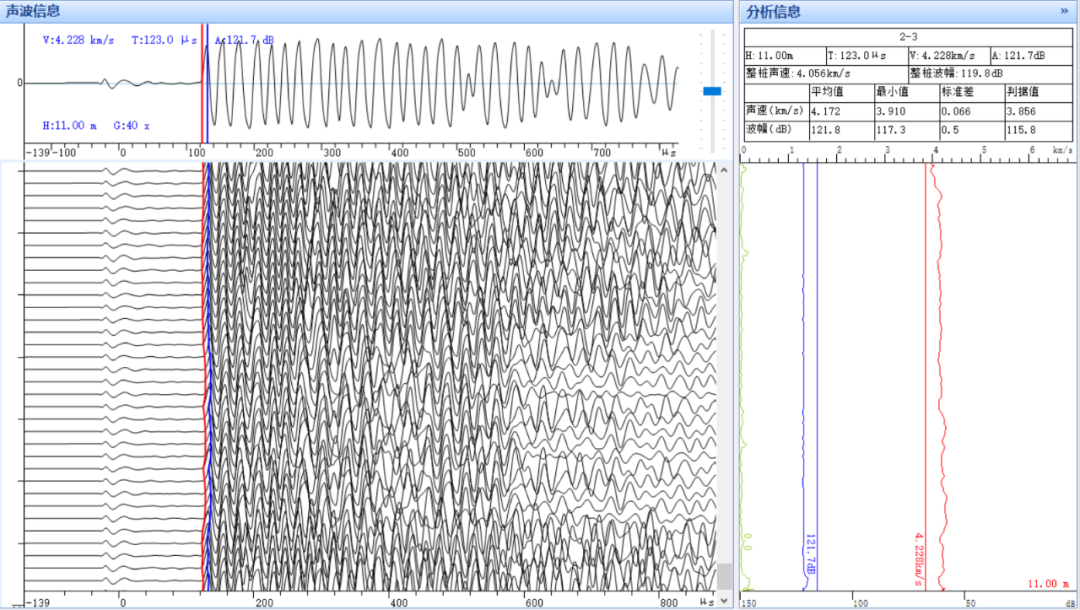Viewport: 1080px width, 610px height.
Task: Click the 3.910 minimum velocity cell
Action: coord(906,111)
